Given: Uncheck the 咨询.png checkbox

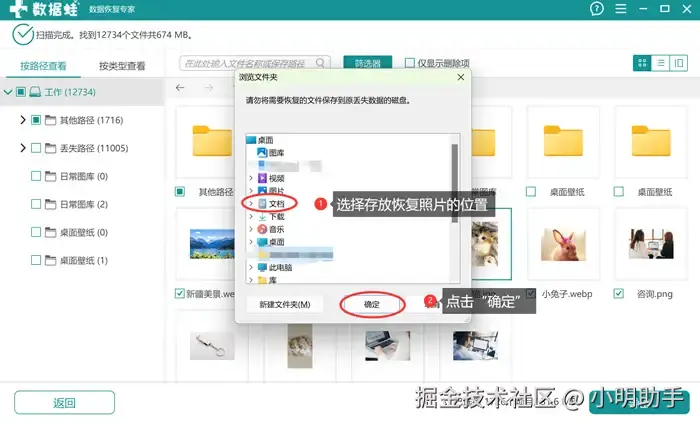Looking at the screenshot, I should pos(618,293).
